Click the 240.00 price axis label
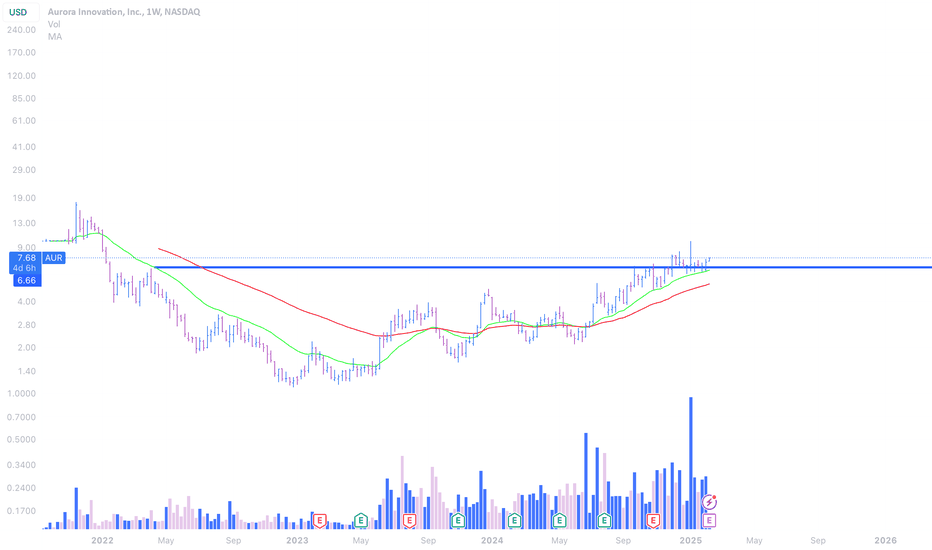 pos(21,30)
